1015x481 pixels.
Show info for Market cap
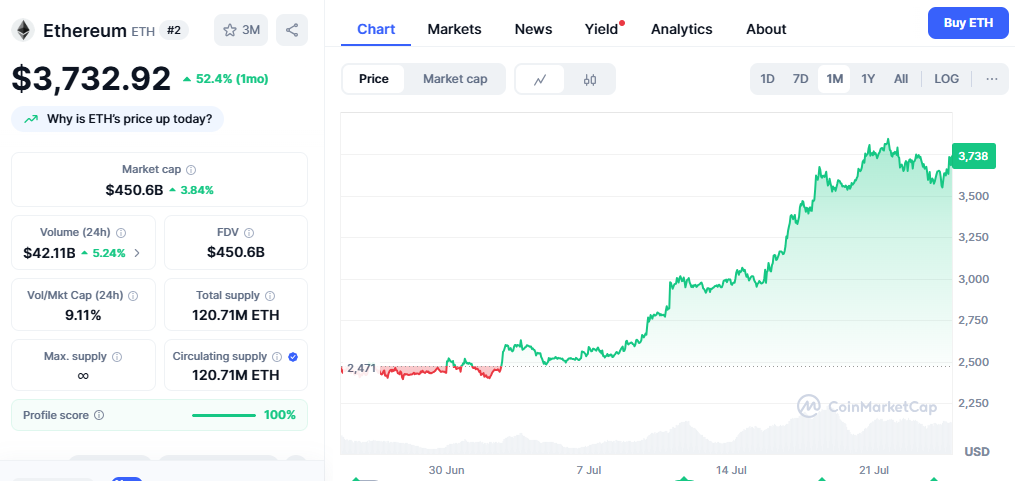tap(191, 170)
